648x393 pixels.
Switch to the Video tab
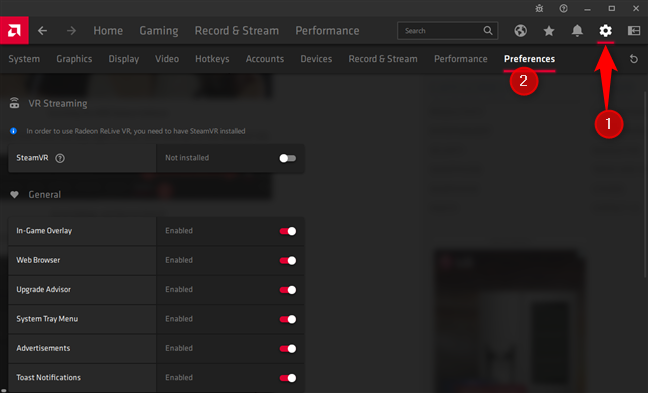point(167,59)
